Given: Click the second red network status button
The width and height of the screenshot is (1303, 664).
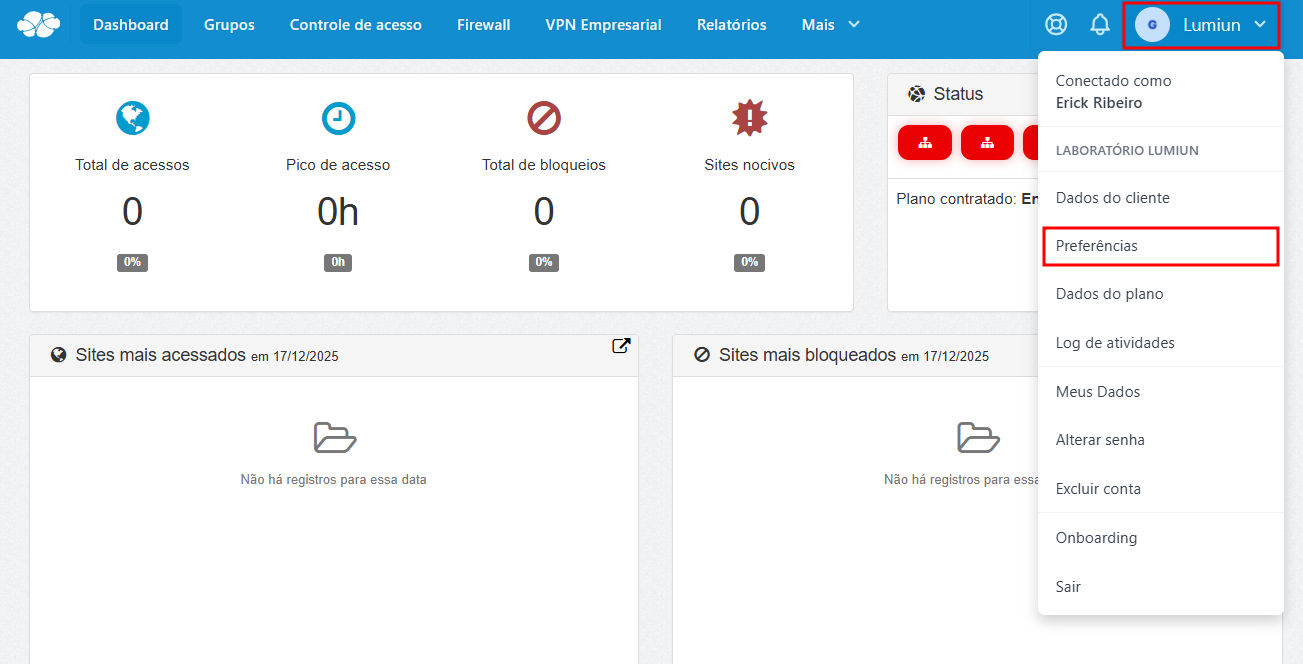Looking at the screenshot, I should point(987,143).
